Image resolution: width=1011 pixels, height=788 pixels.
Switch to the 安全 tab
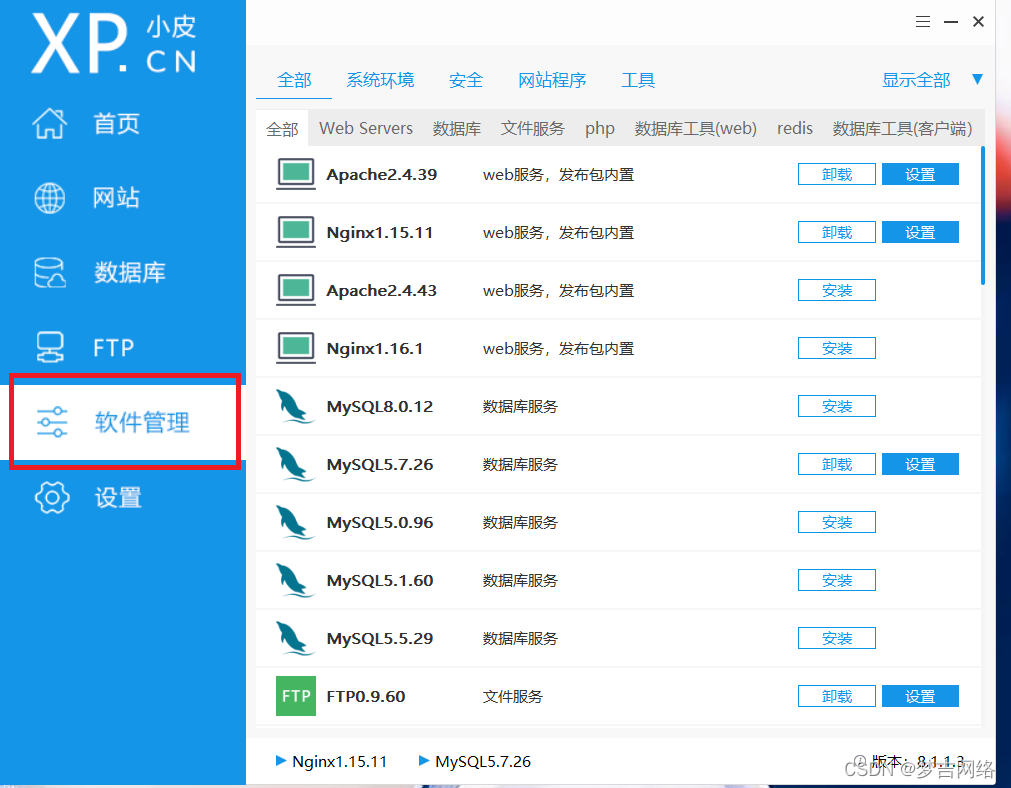coord(466,80)
